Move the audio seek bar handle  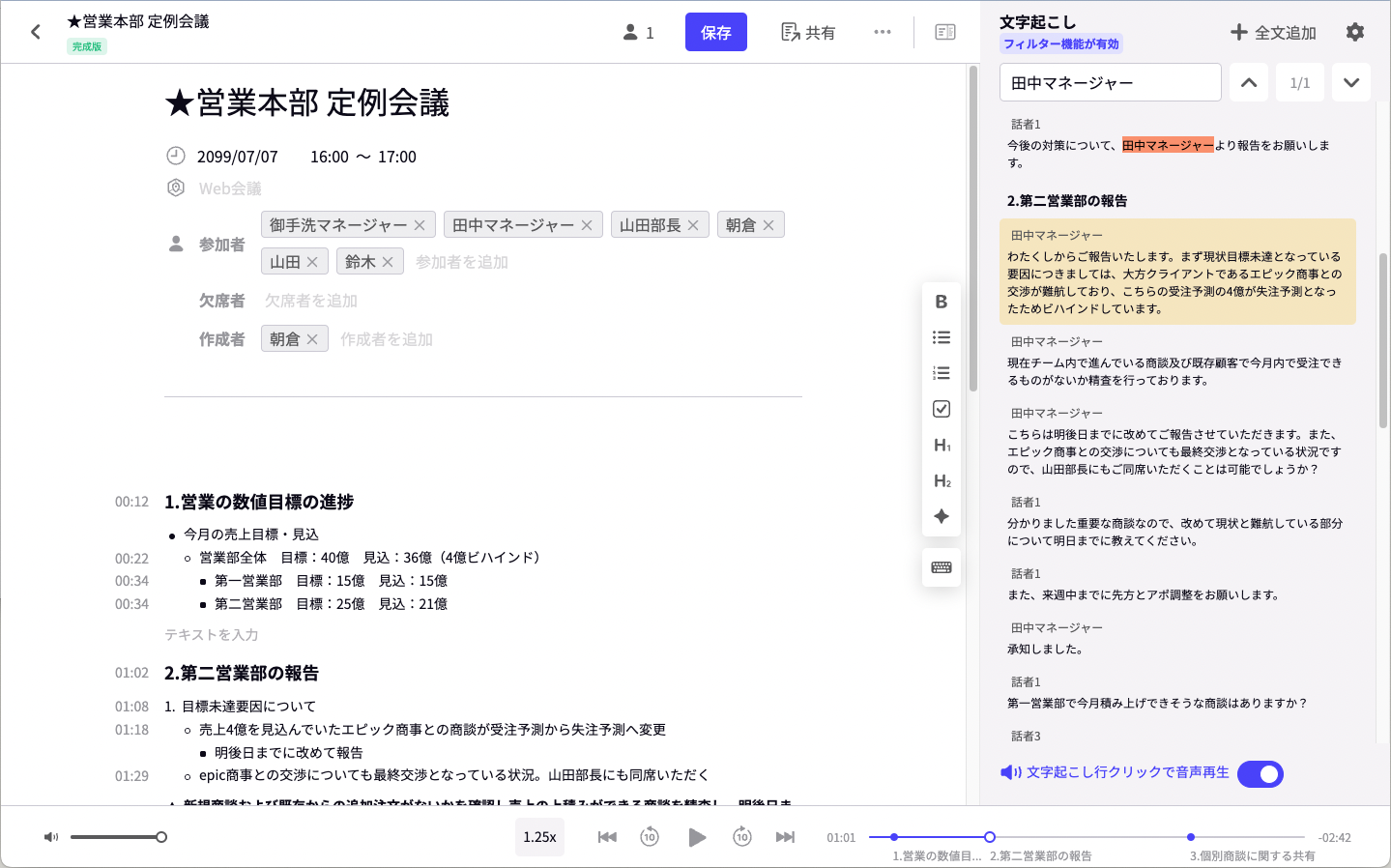click(x=990, y=837)
